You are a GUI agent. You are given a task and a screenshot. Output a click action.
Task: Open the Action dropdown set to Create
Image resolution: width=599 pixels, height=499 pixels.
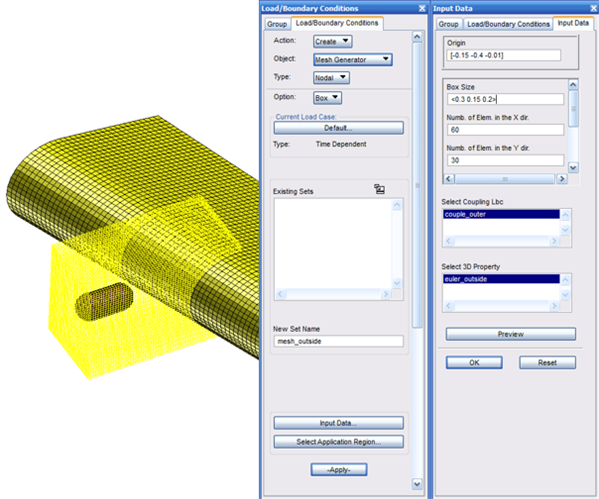point(332,41)
